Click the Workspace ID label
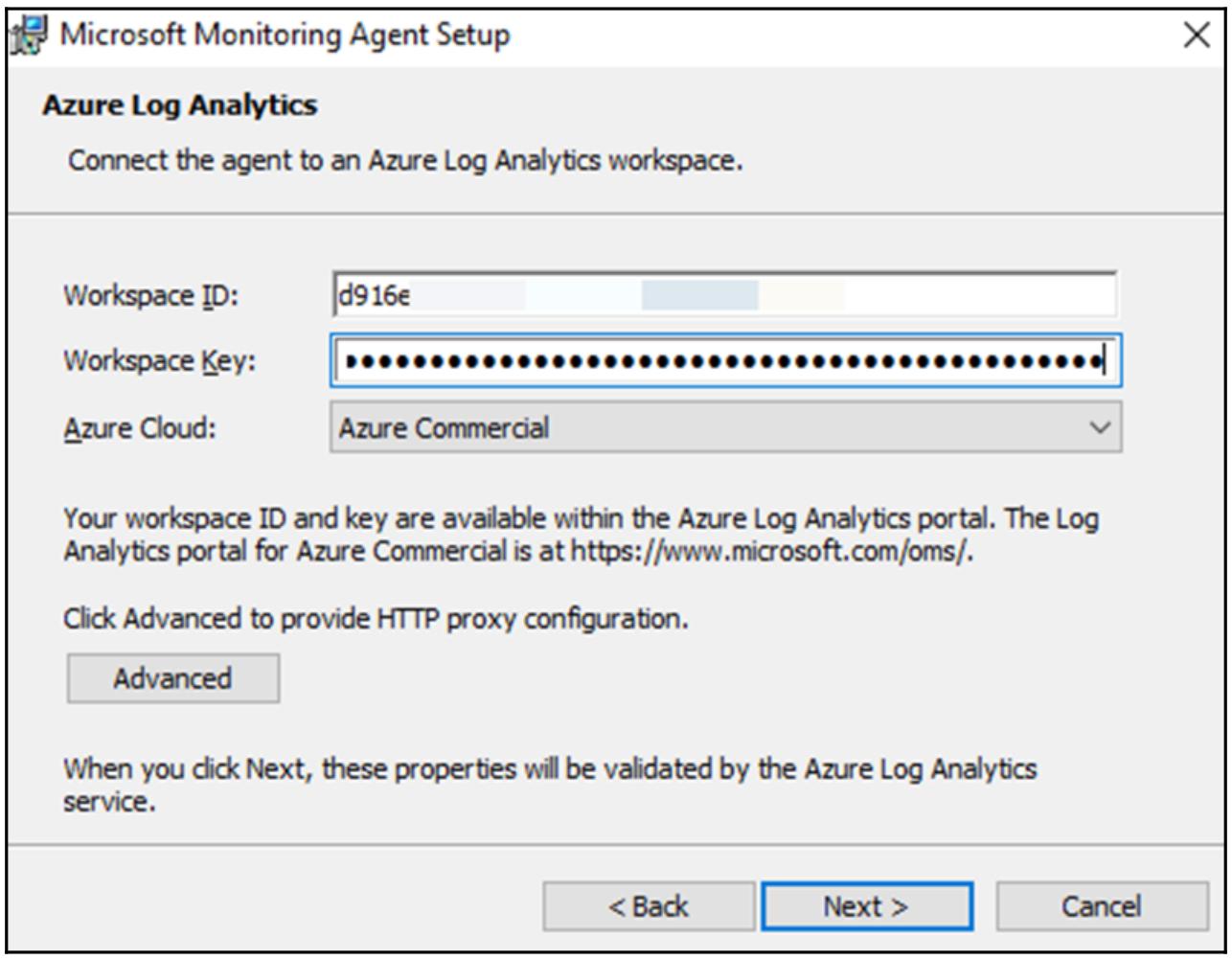Screen dimensions: 1232x960 [x=150, y=296]
